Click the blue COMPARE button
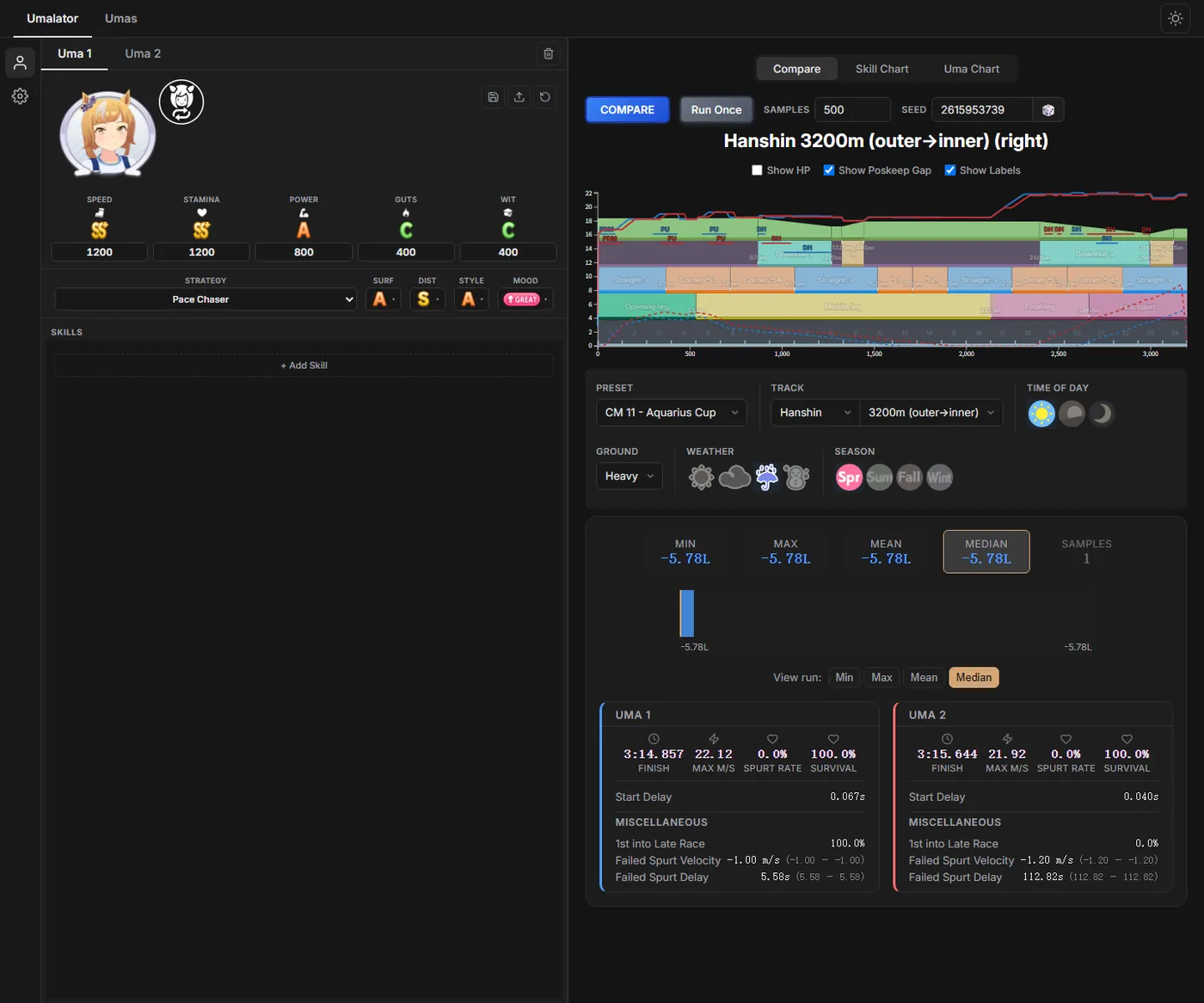Screen dimensions: 1204x1003 pos(627,110)
